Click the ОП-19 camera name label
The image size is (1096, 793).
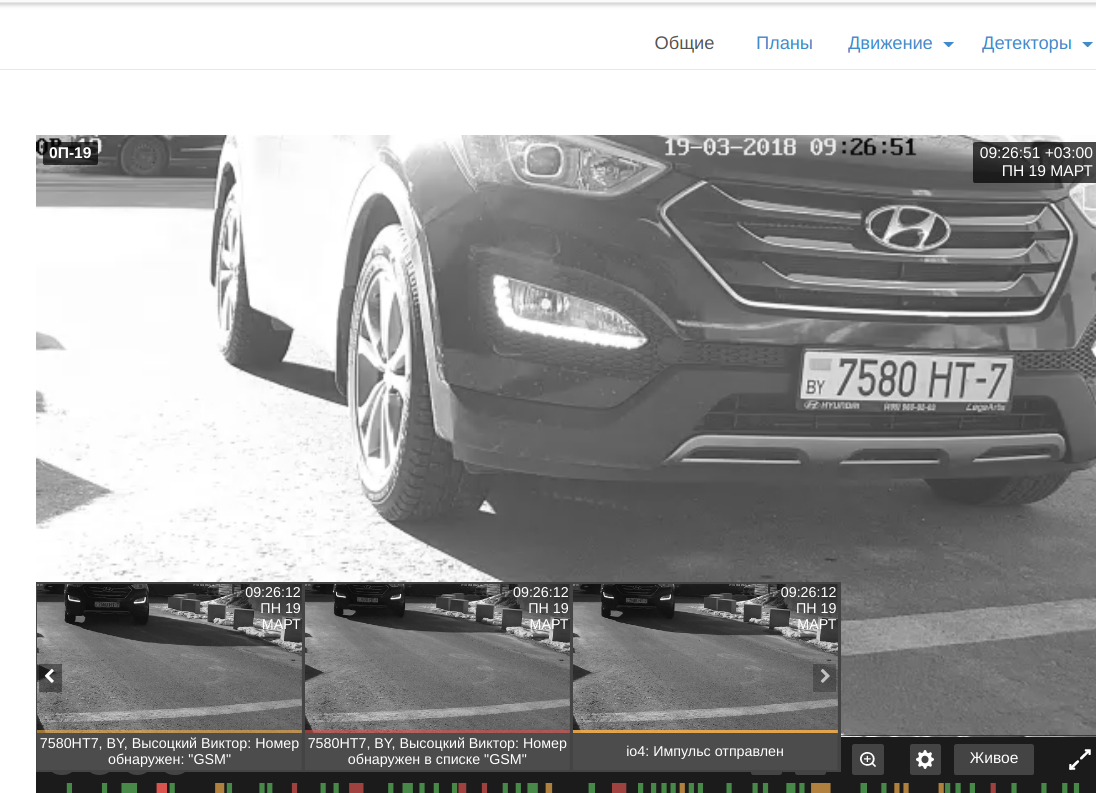click(70, 153)
